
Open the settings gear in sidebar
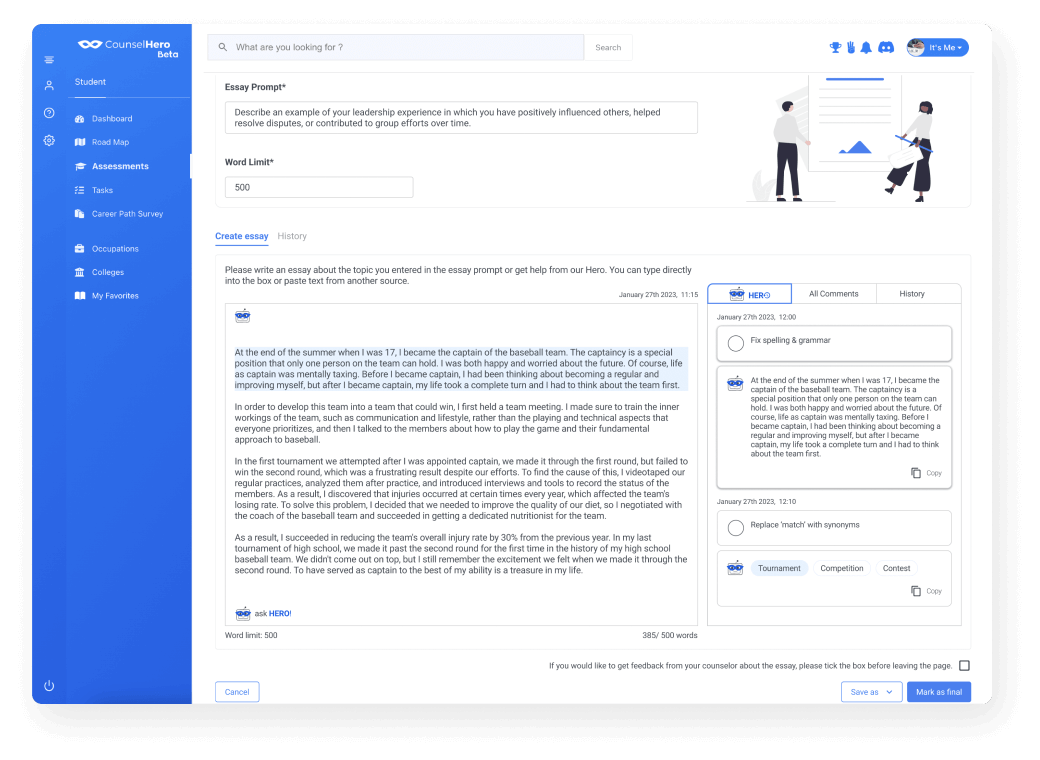point(49,141)
